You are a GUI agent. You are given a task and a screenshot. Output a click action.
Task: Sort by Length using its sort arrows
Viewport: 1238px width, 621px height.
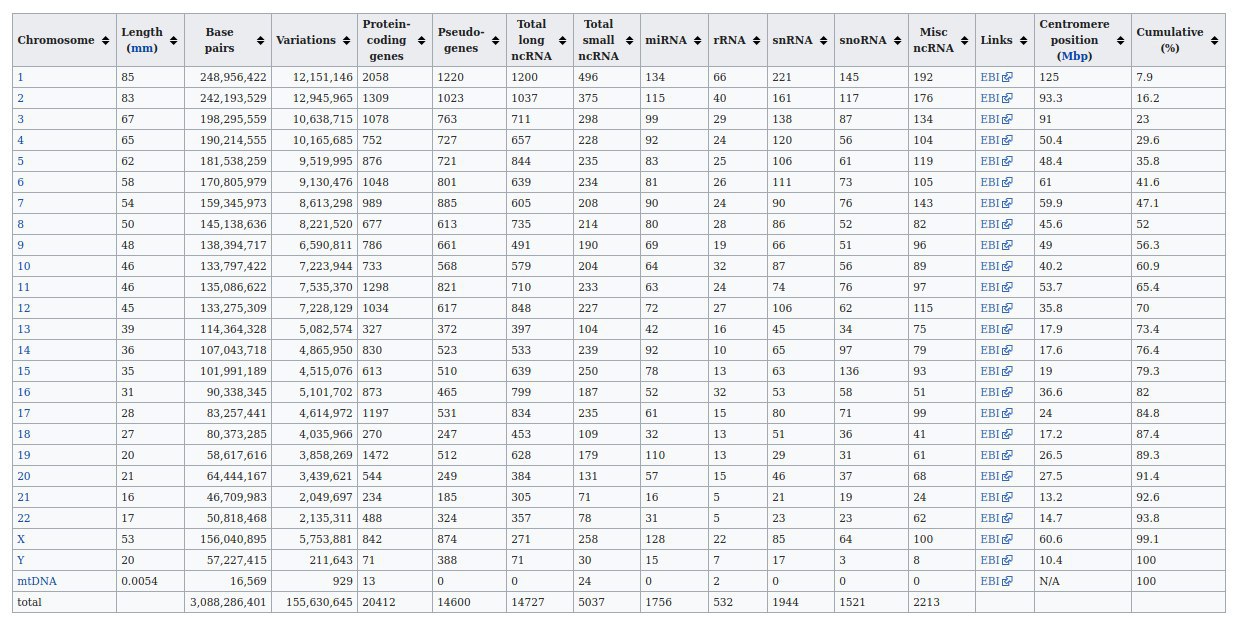(x=174, y=41)
